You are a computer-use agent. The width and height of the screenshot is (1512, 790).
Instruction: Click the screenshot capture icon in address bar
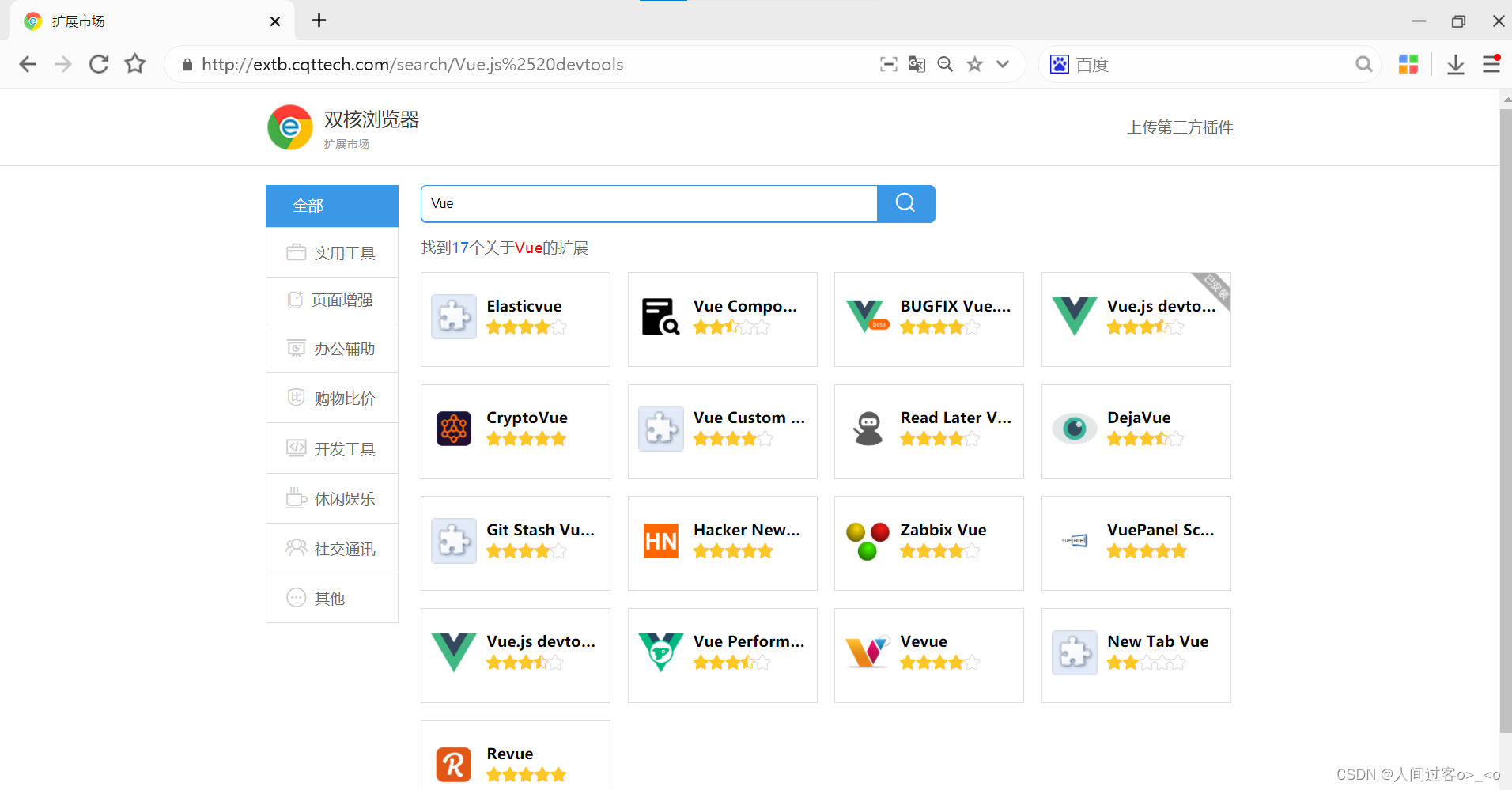(x=889, y=64)
